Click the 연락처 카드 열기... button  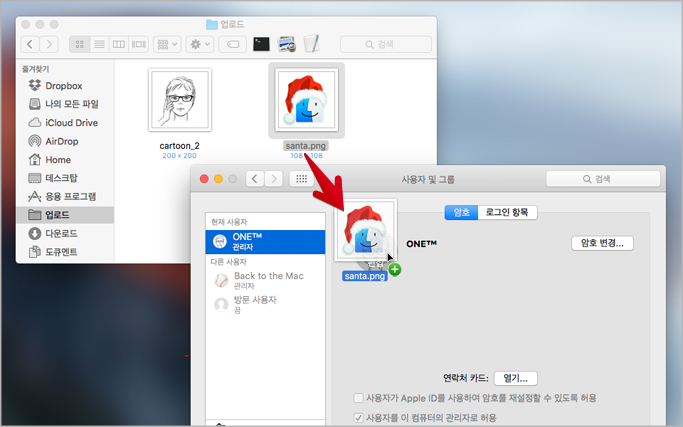coord(516,378)
